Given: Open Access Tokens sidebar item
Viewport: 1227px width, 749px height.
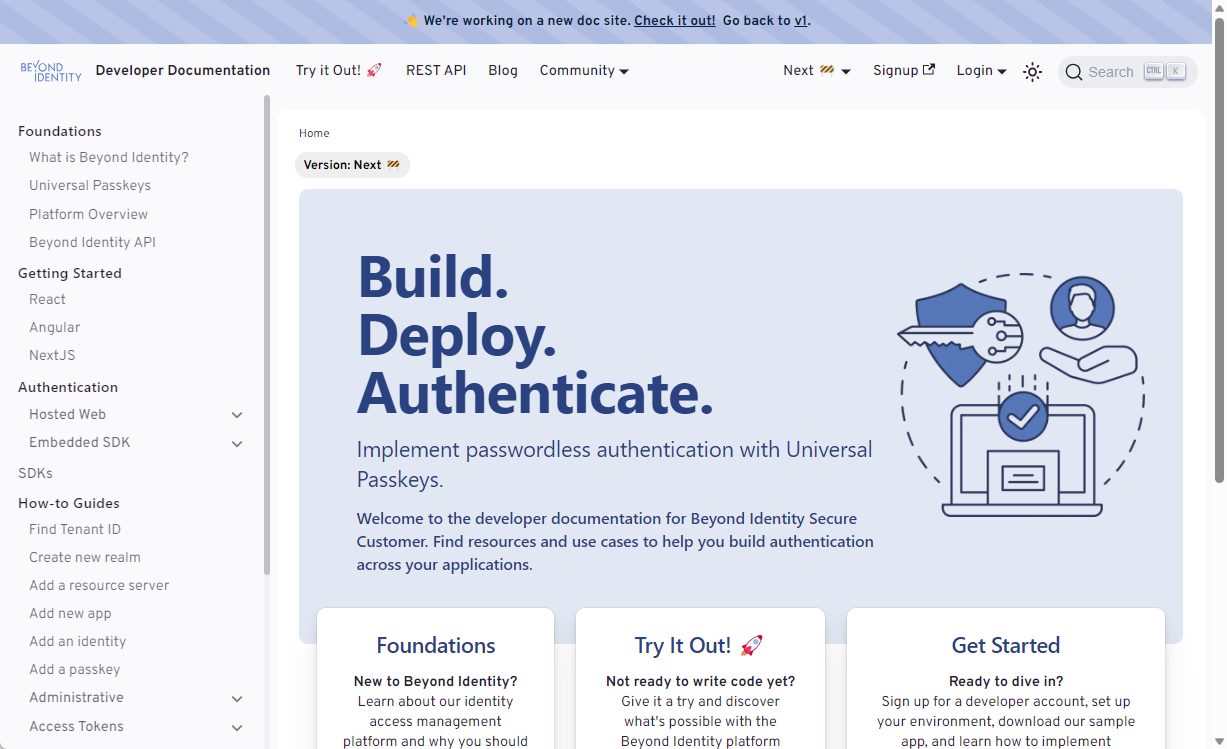Looking at the screenshot, I should pyautogui.click(x=76, y=726).
